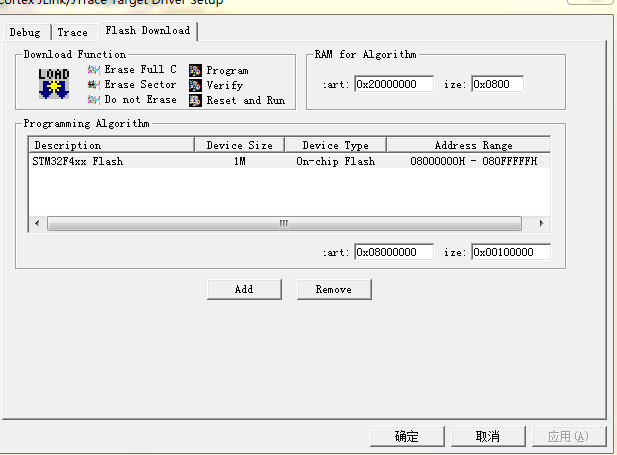617x455 pixels.
Task: Click the Device Size column header
Action: 240,145
